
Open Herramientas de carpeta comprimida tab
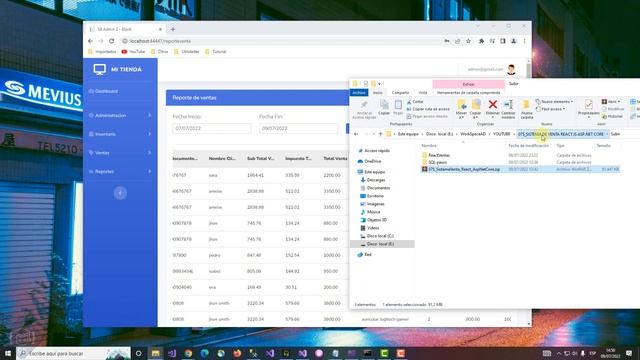point(468,93)
